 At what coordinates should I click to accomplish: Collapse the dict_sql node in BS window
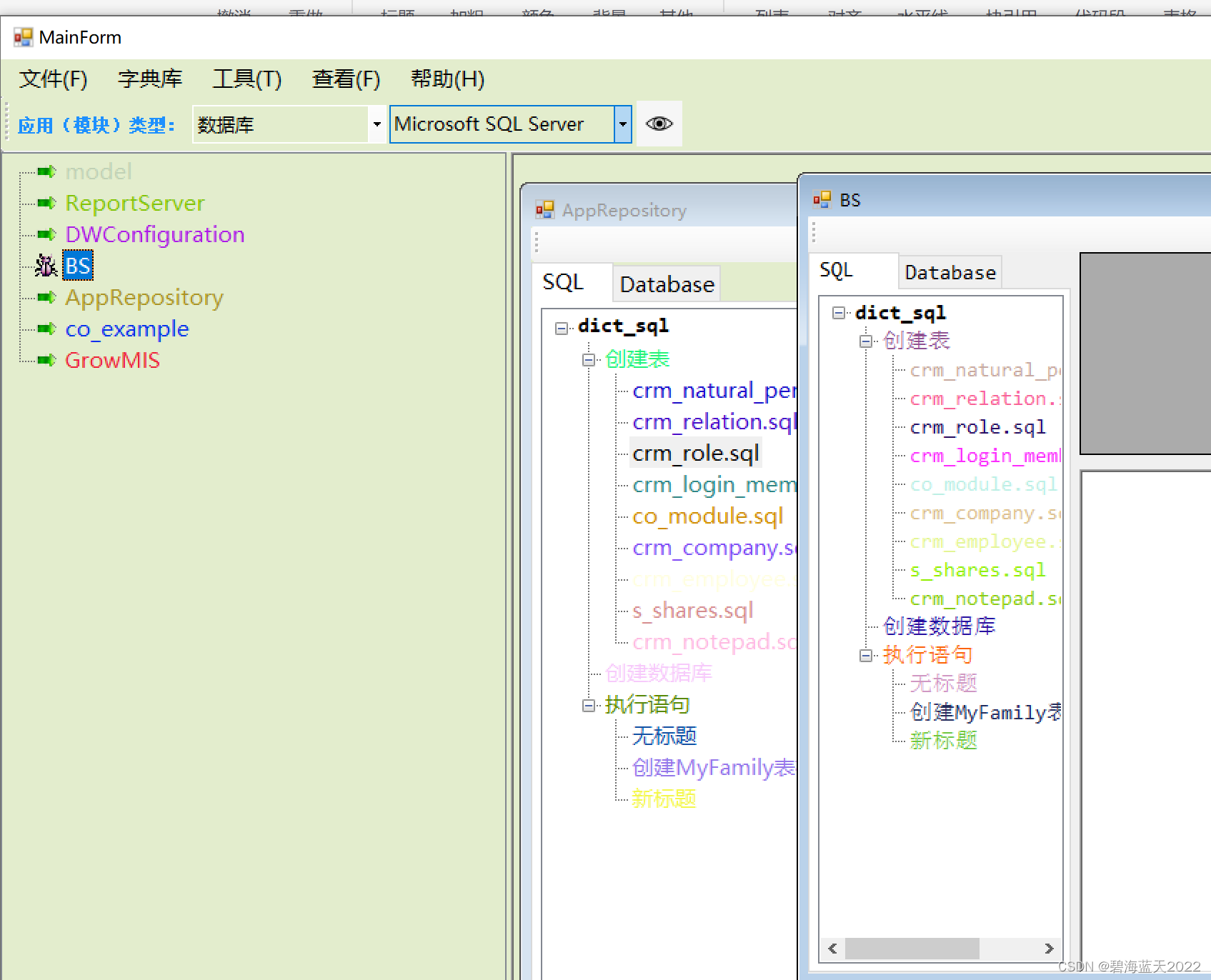[838, 313]
